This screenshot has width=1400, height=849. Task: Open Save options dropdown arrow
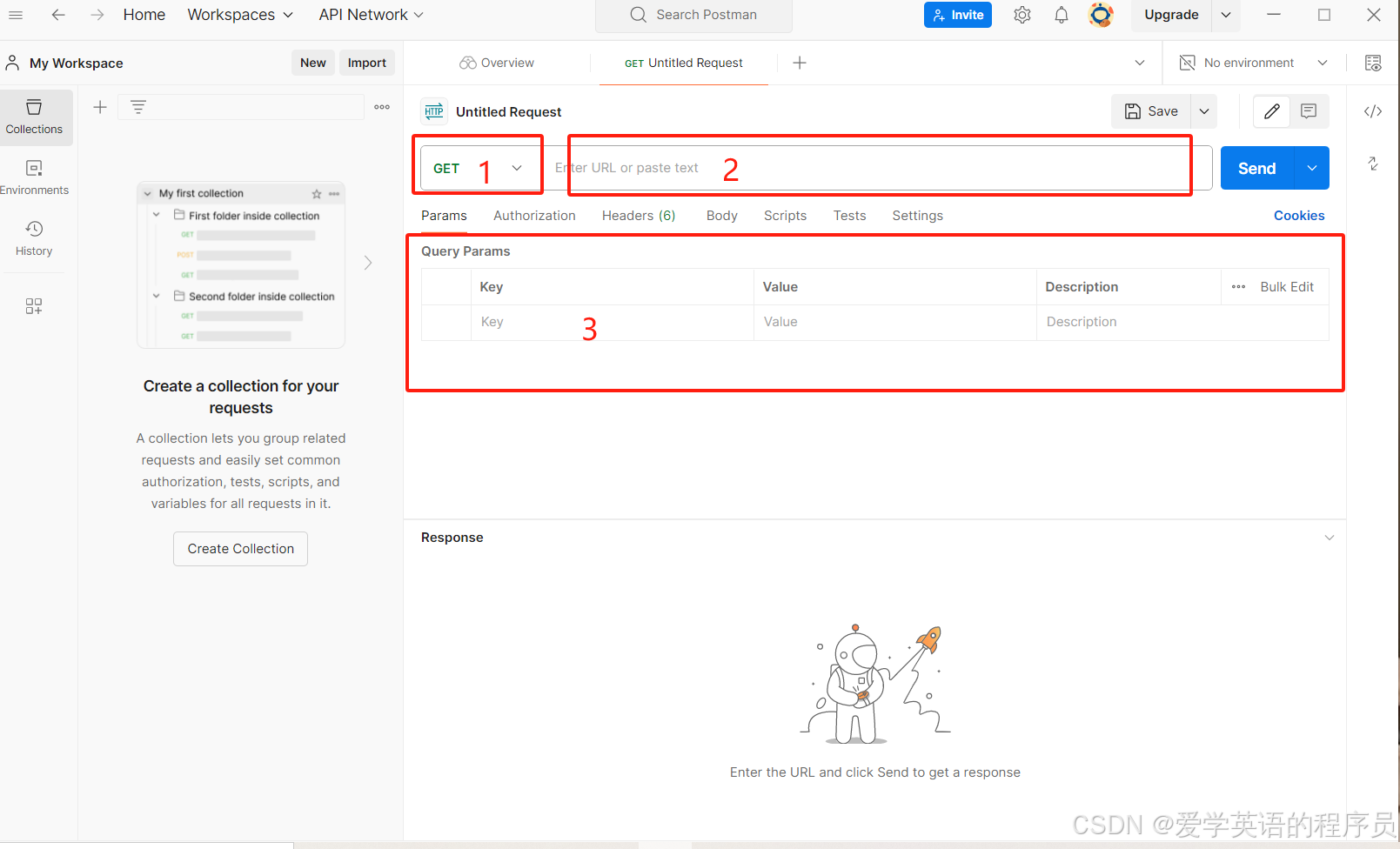[1204, 111]
